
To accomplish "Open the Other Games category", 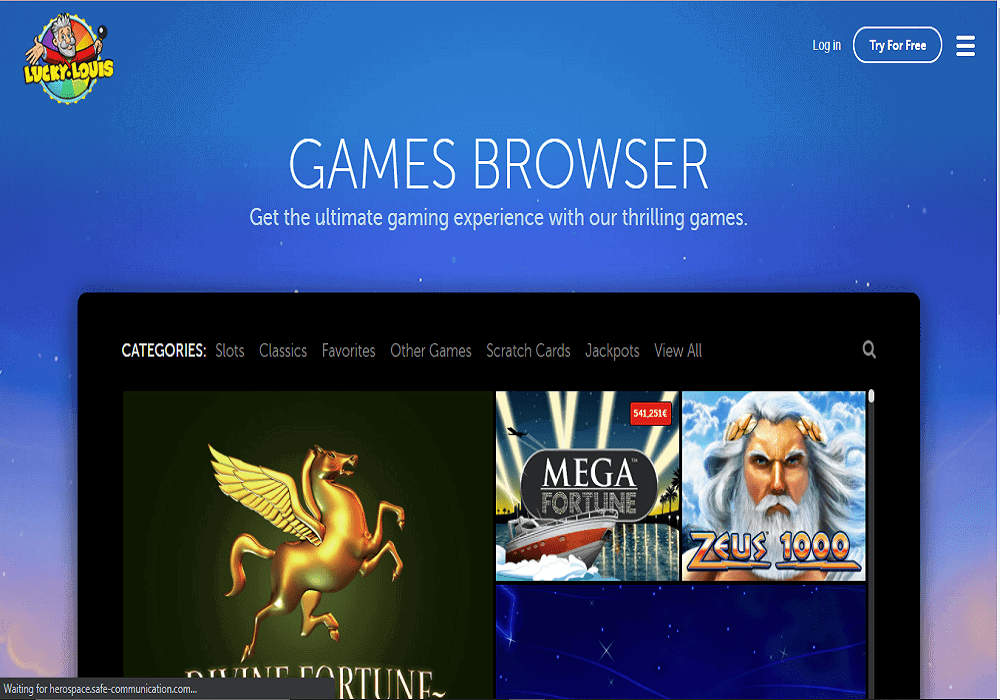I will [x=430, y=351].
